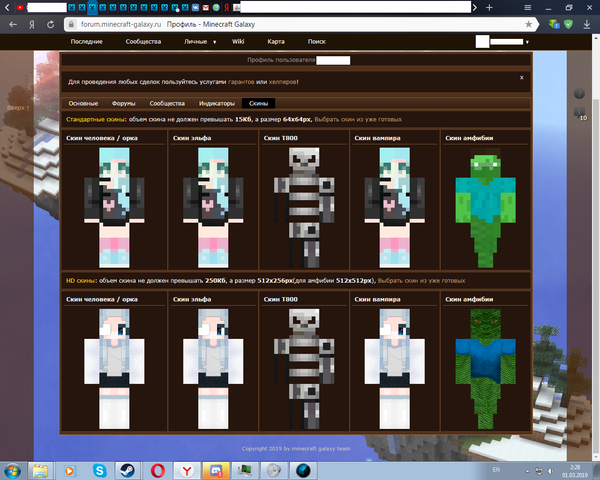Launch Skype from the taskbar

[x=99, y=470]
